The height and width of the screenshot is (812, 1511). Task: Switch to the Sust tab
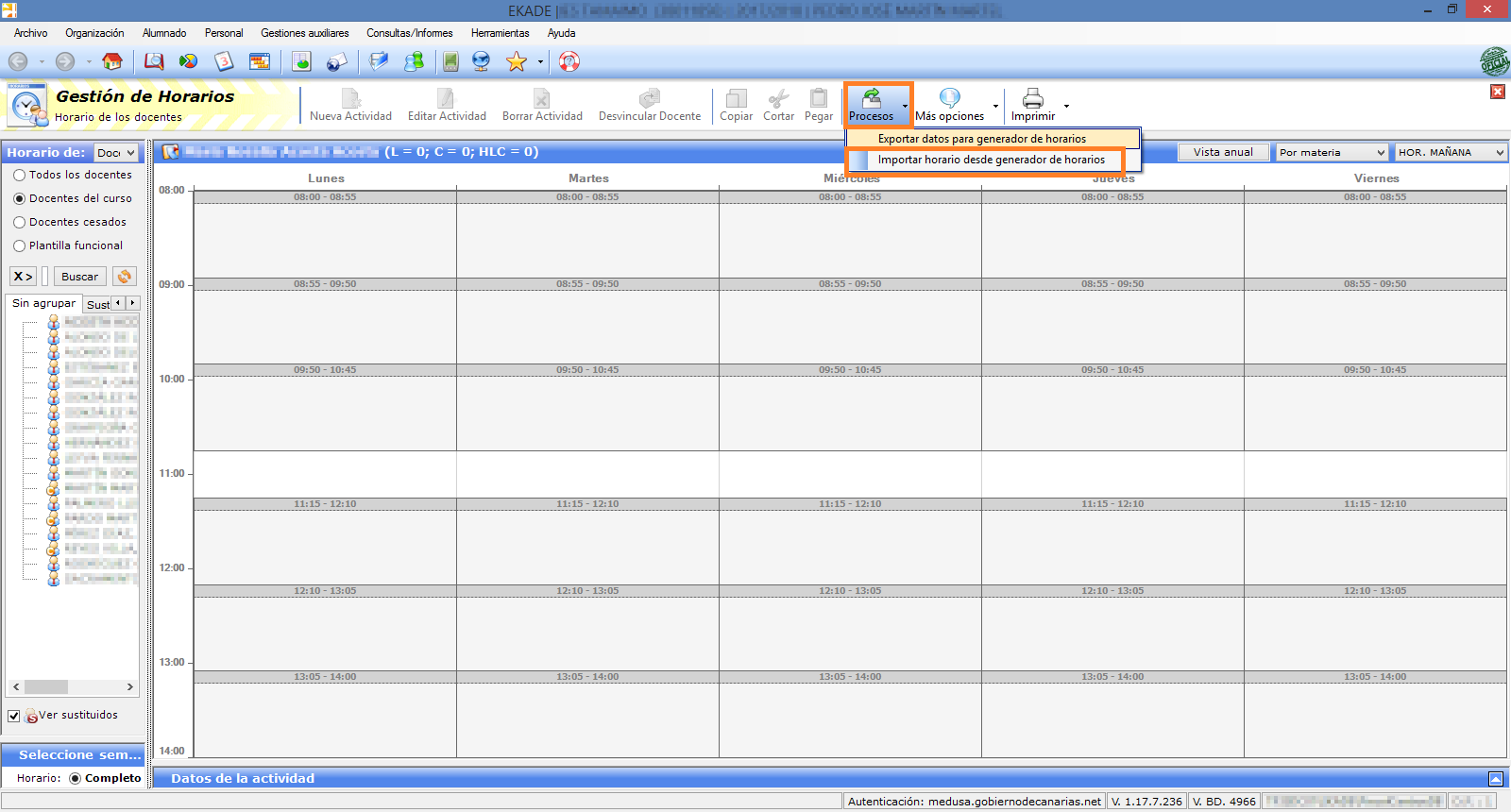(97, 304)
